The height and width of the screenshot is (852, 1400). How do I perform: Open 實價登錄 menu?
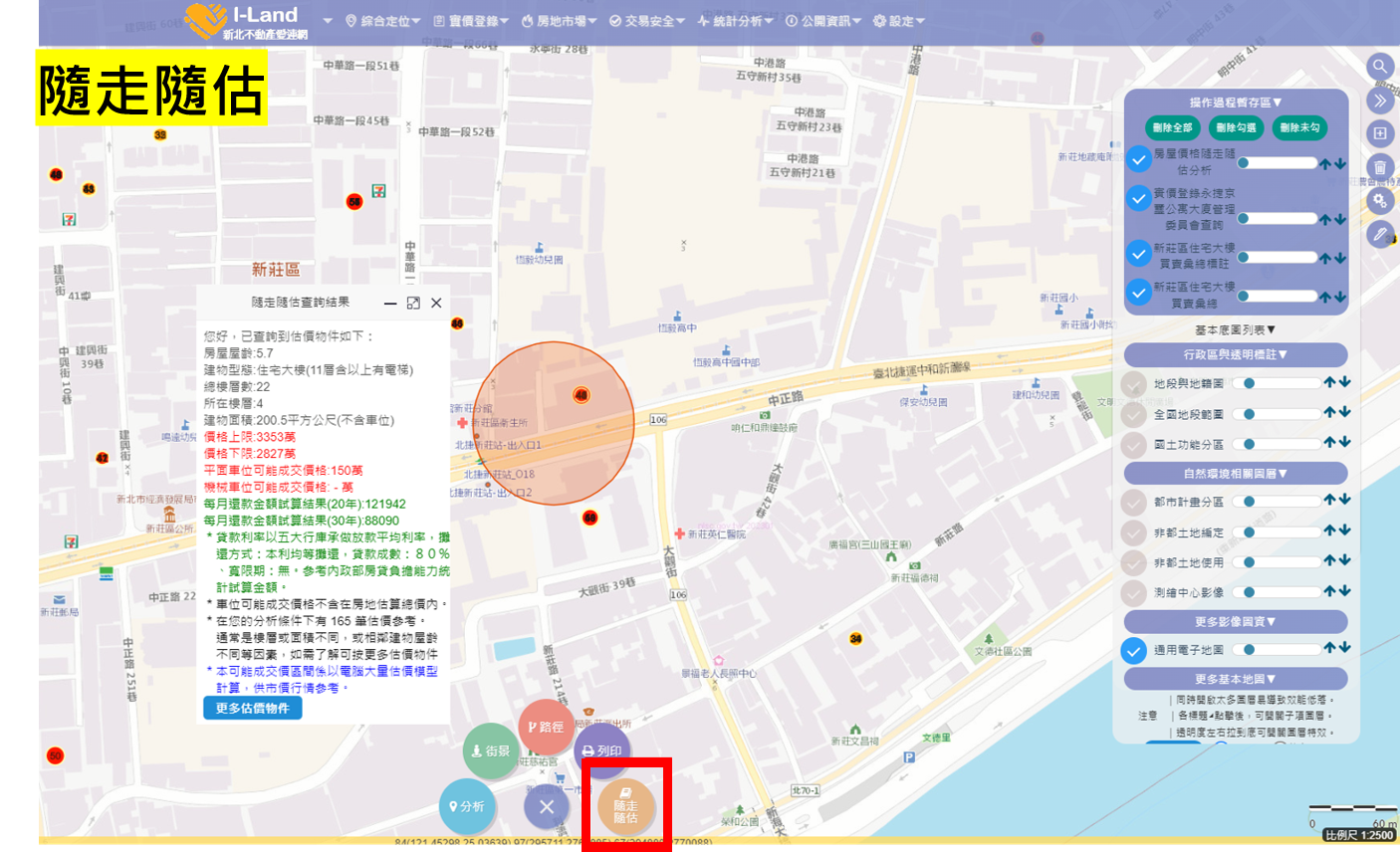click(x=471, y=21)
